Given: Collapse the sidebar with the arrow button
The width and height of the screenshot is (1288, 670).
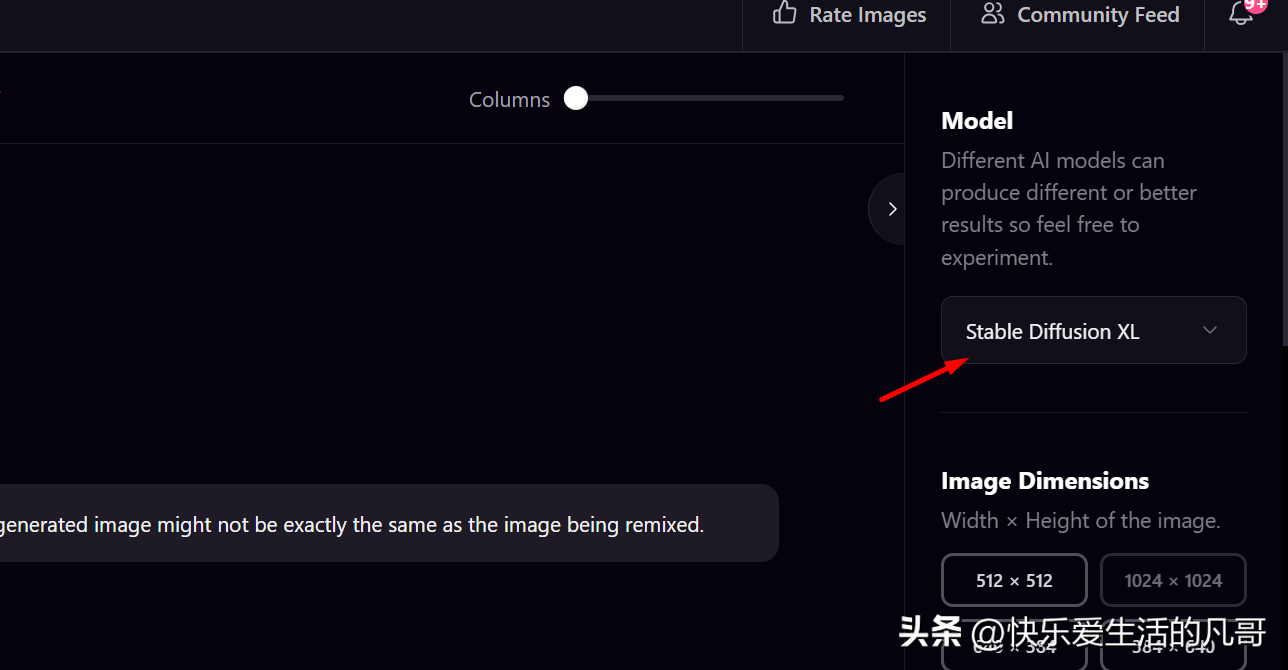Looking at the screenshot, I should coord(891,209).
